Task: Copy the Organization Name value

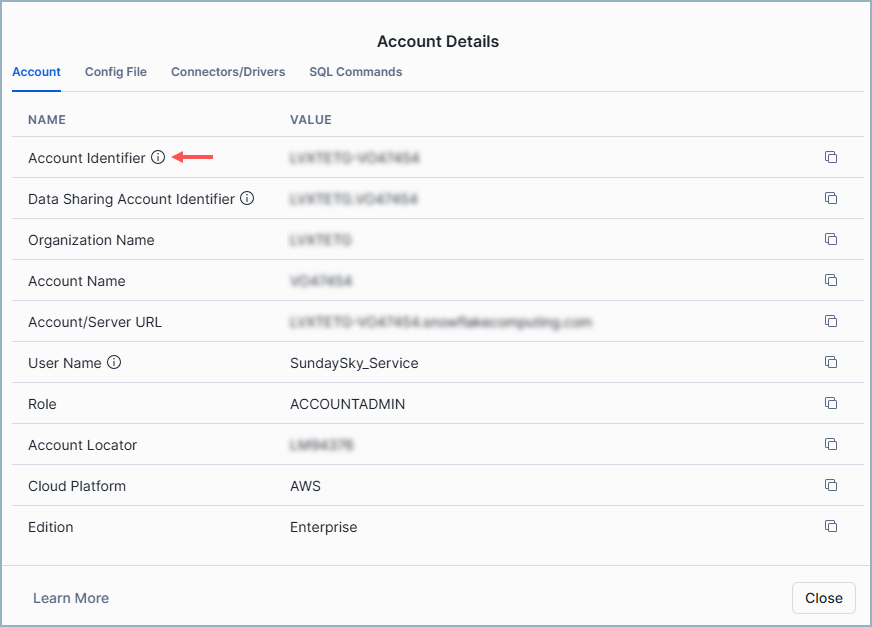Action: pos(831,239)
